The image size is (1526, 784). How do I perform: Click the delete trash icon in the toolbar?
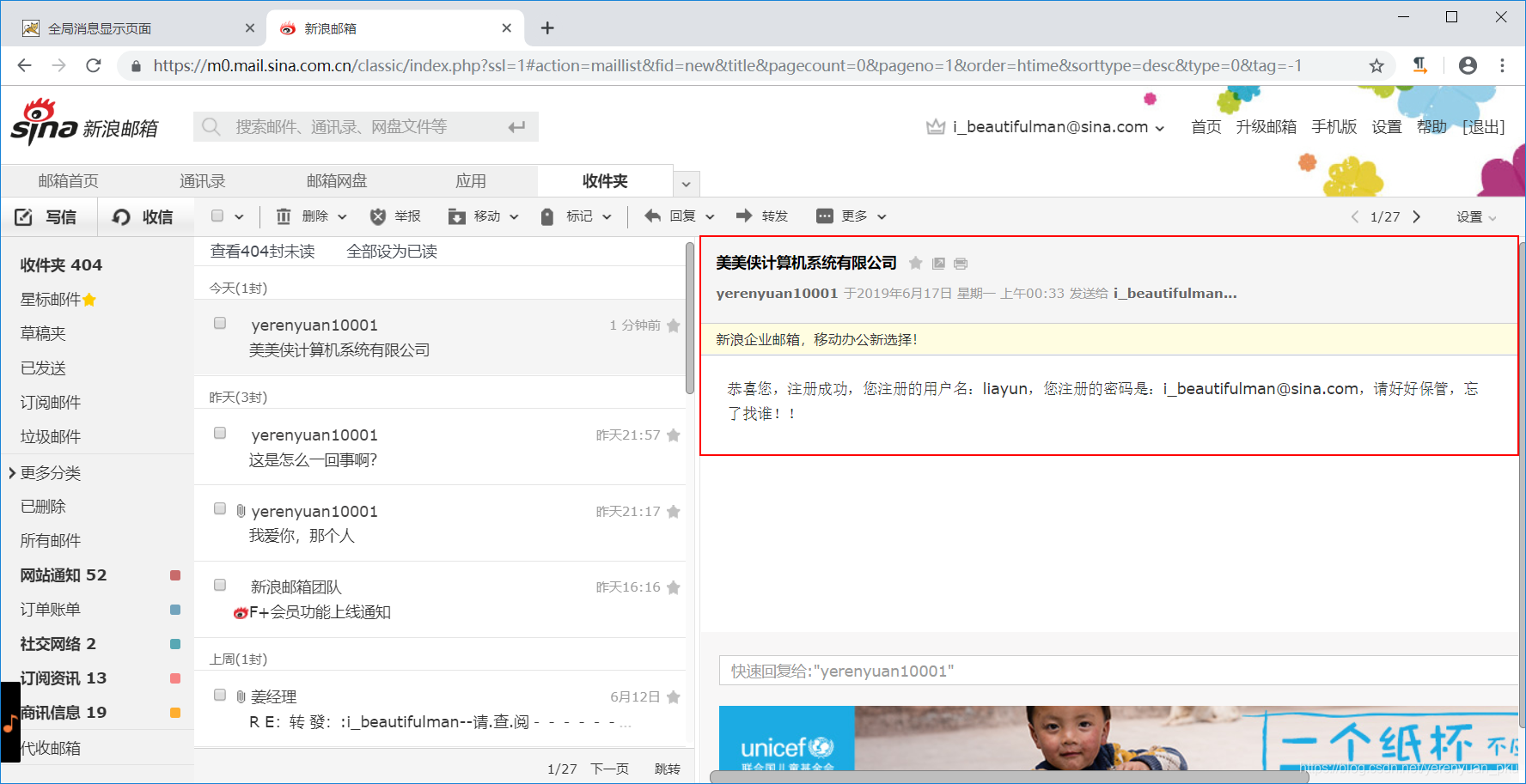point(284,216)
